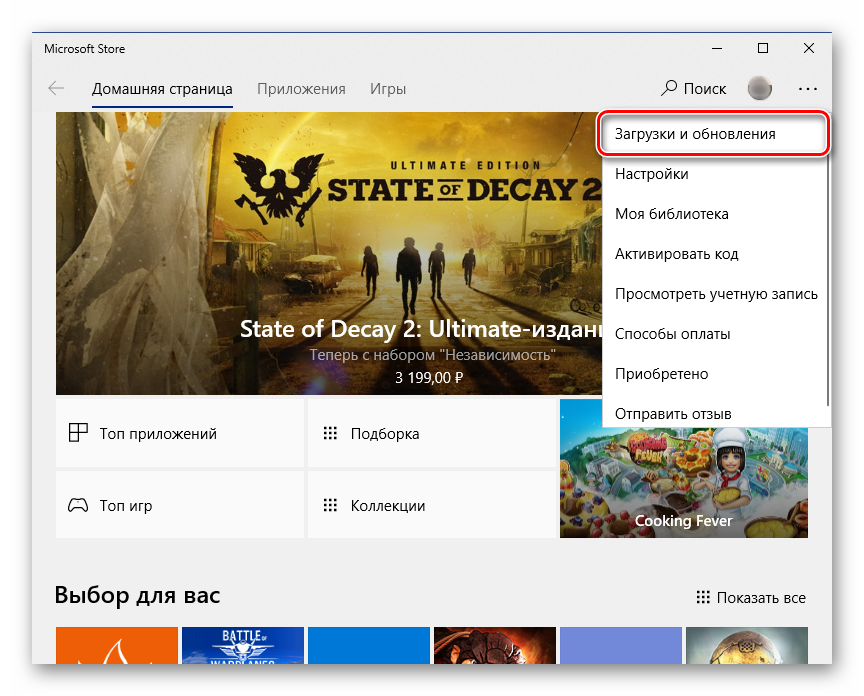Image resolution: width=864 pixels, height=696 pixels.
Task: Click Просмотреть учетную запись option
Action: point(716,294)
